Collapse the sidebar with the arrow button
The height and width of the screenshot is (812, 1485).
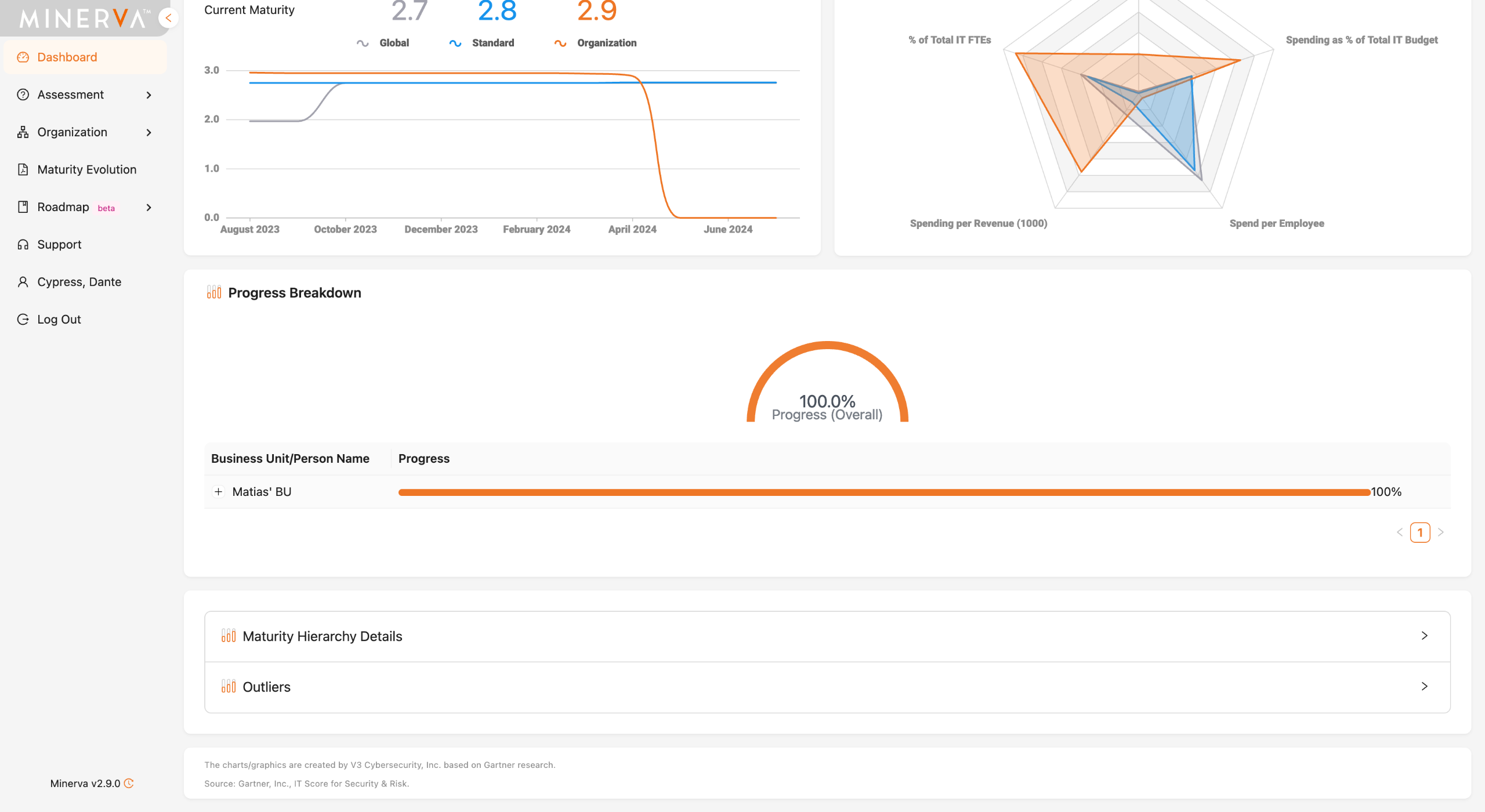pos(168,18)
